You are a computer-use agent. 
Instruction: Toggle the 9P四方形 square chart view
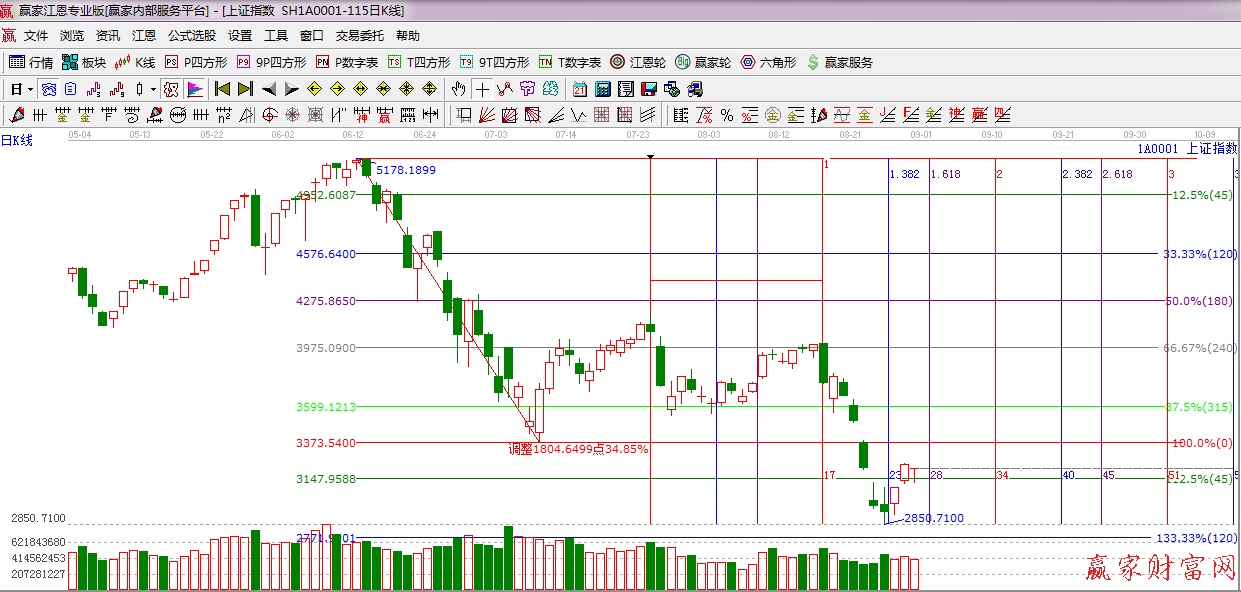click(x=271, y=62)
